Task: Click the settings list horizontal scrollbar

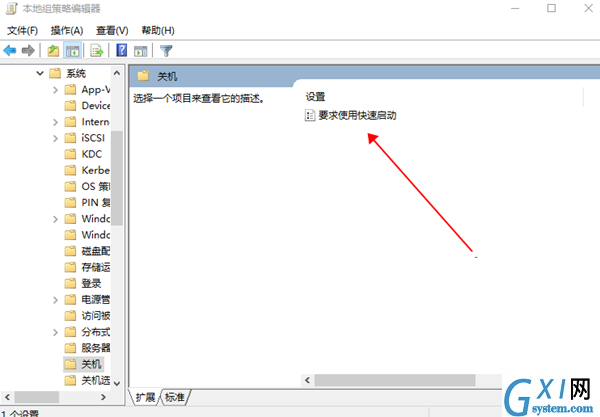Action: [x=395, y=380]
